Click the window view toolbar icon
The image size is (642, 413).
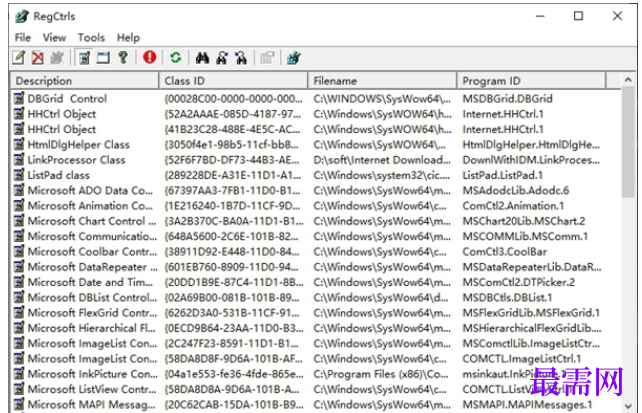pyautogui.click(x=103, y=58)
